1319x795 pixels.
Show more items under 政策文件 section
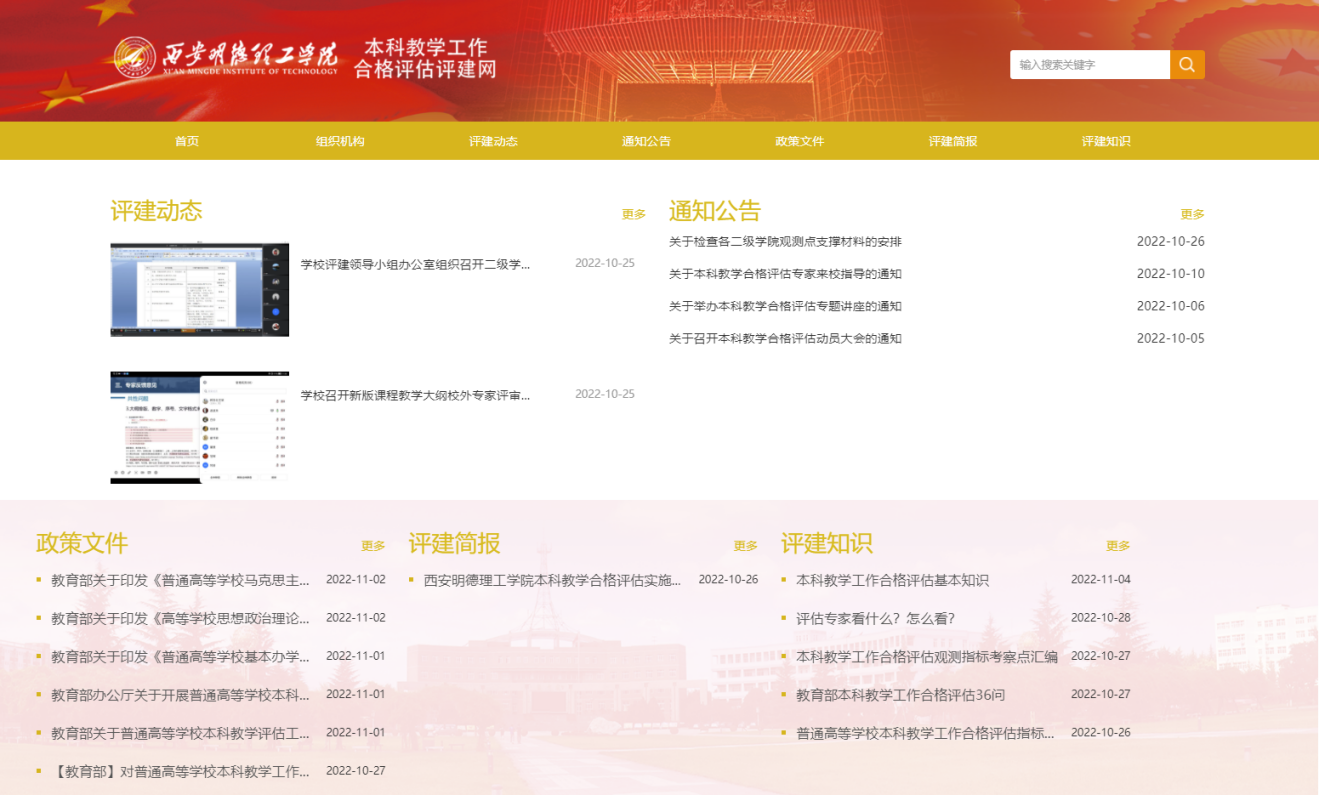(x=373, y=546)
